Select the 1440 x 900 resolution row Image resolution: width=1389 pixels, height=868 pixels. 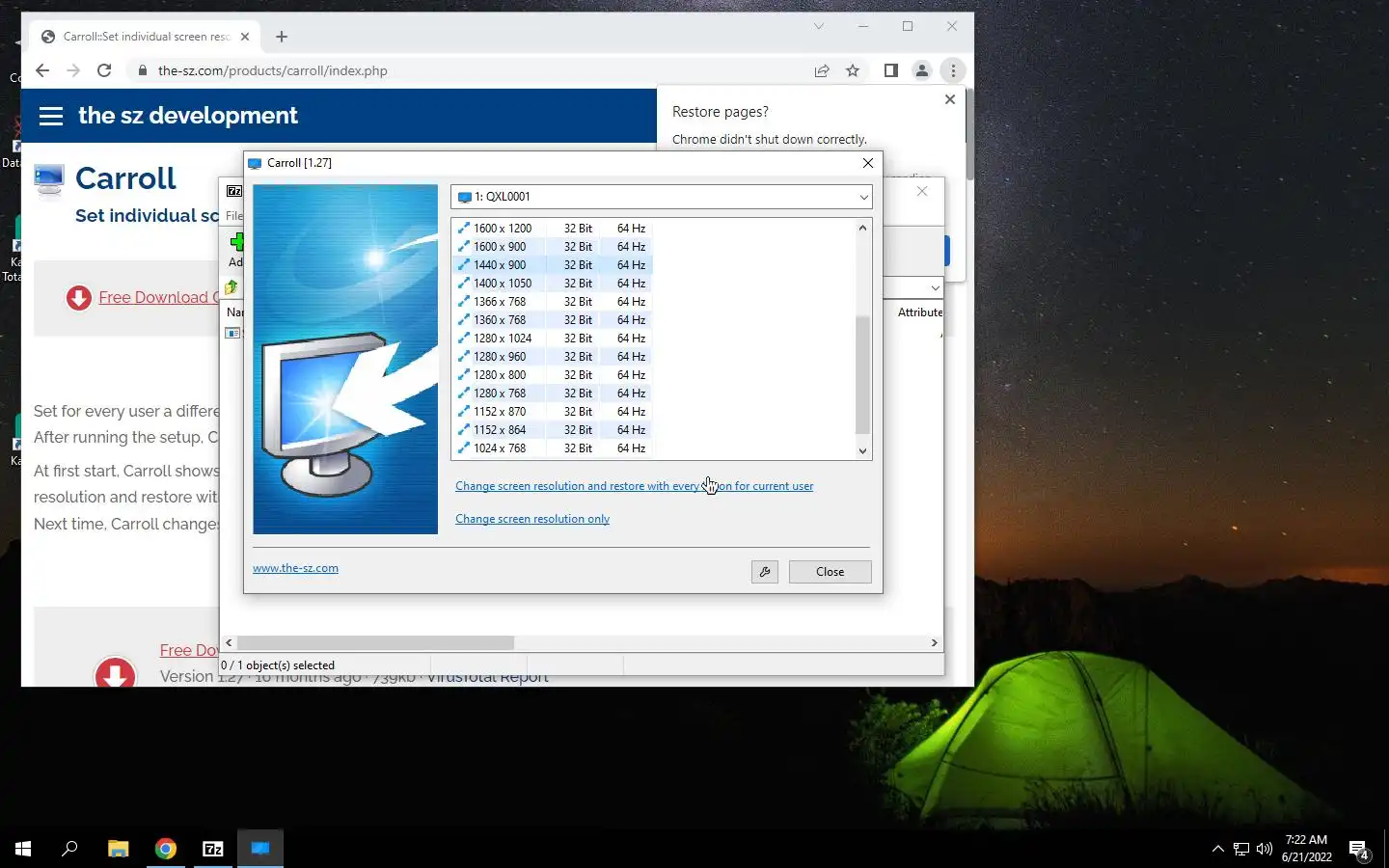(x=553, y=265)
